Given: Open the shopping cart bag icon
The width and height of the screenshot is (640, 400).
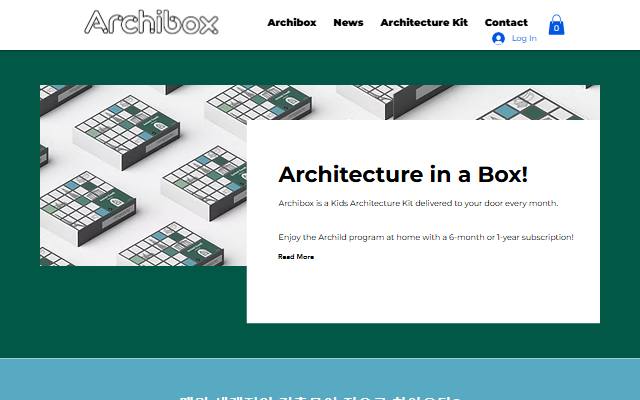Looking at the screenshot, I should pos(556,25).
